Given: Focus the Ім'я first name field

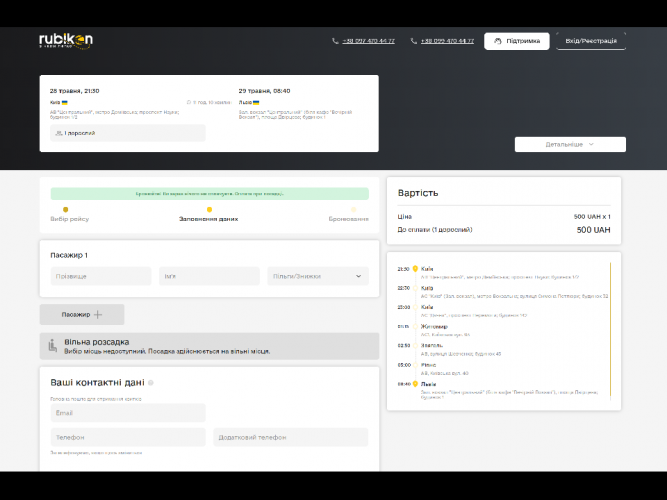Looking at the screenshot, I should 209,276.
